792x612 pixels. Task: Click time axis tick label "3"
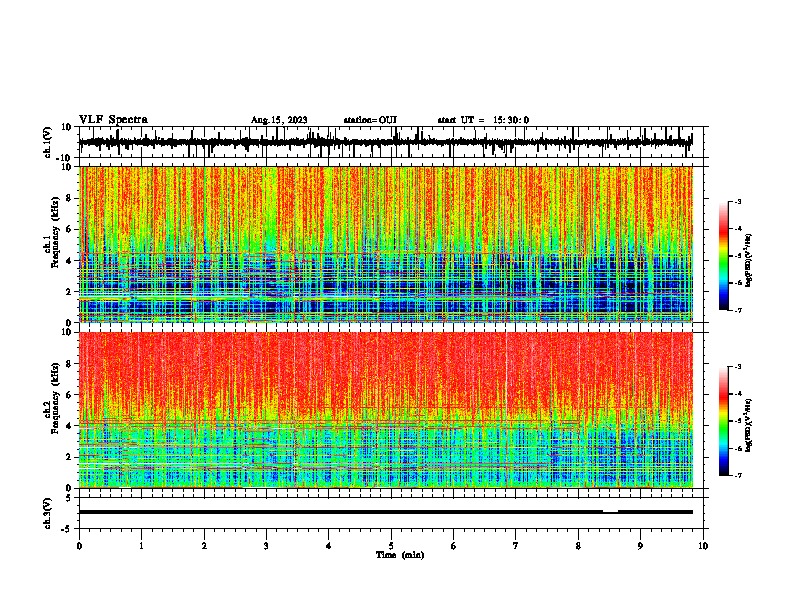click(x=266, y=546)
